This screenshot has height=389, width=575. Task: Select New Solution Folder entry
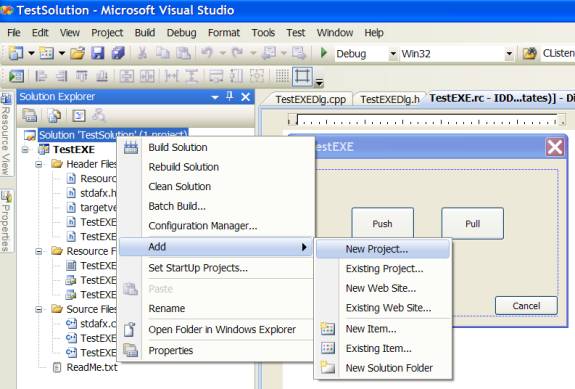(383, 368)
